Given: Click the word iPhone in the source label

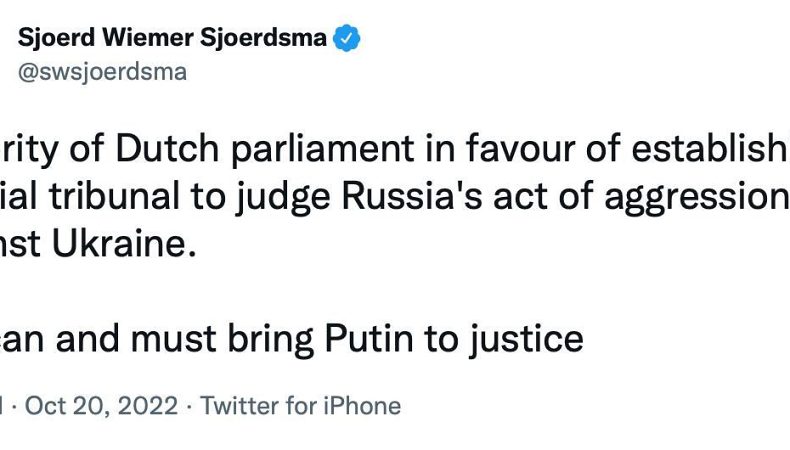Looking at the screenshot, I should (x=362, y=406).
